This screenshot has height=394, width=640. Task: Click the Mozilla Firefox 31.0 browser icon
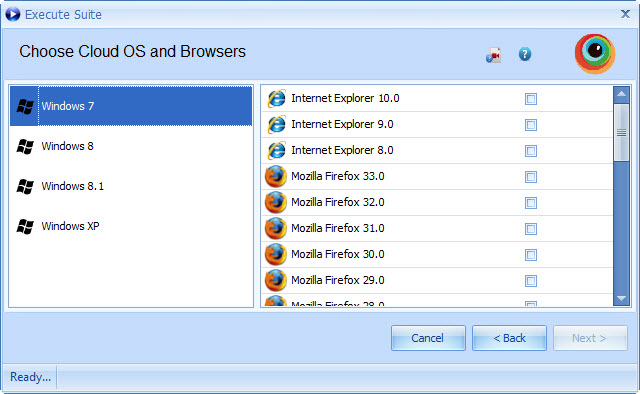pos(276,229)
